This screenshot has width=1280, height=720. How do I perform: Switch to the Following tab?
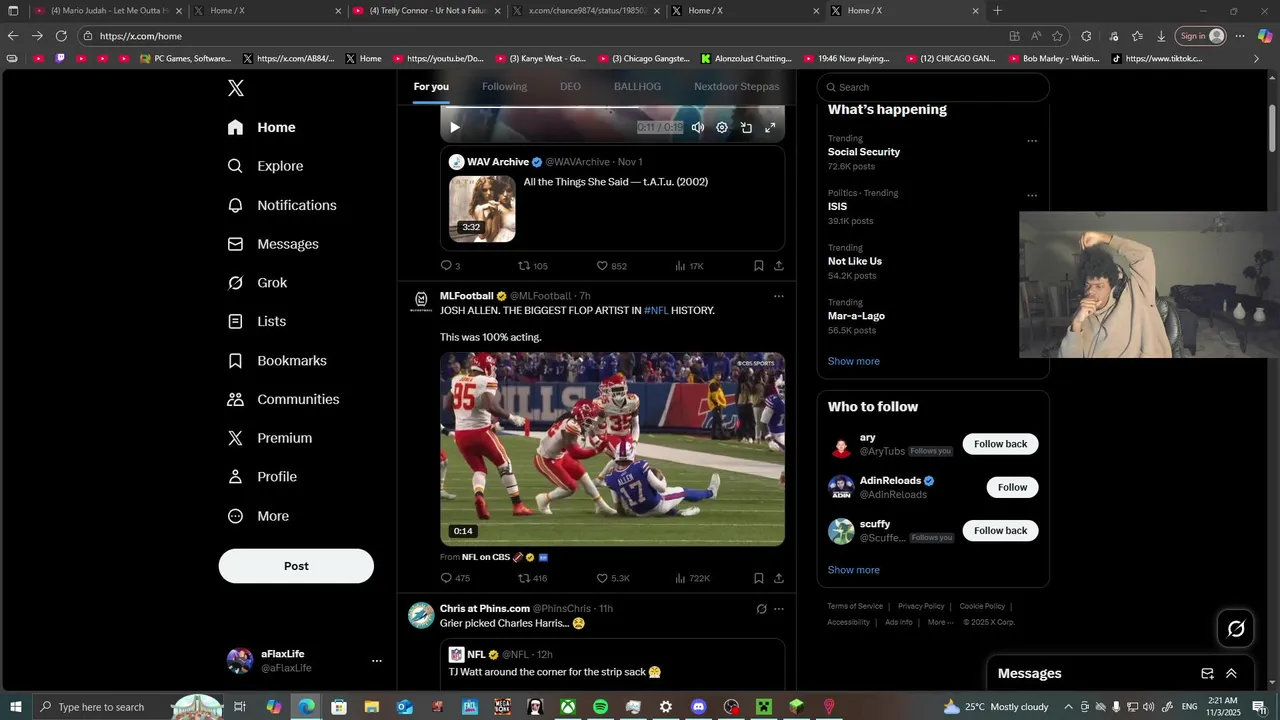click(x=504, y=87)
